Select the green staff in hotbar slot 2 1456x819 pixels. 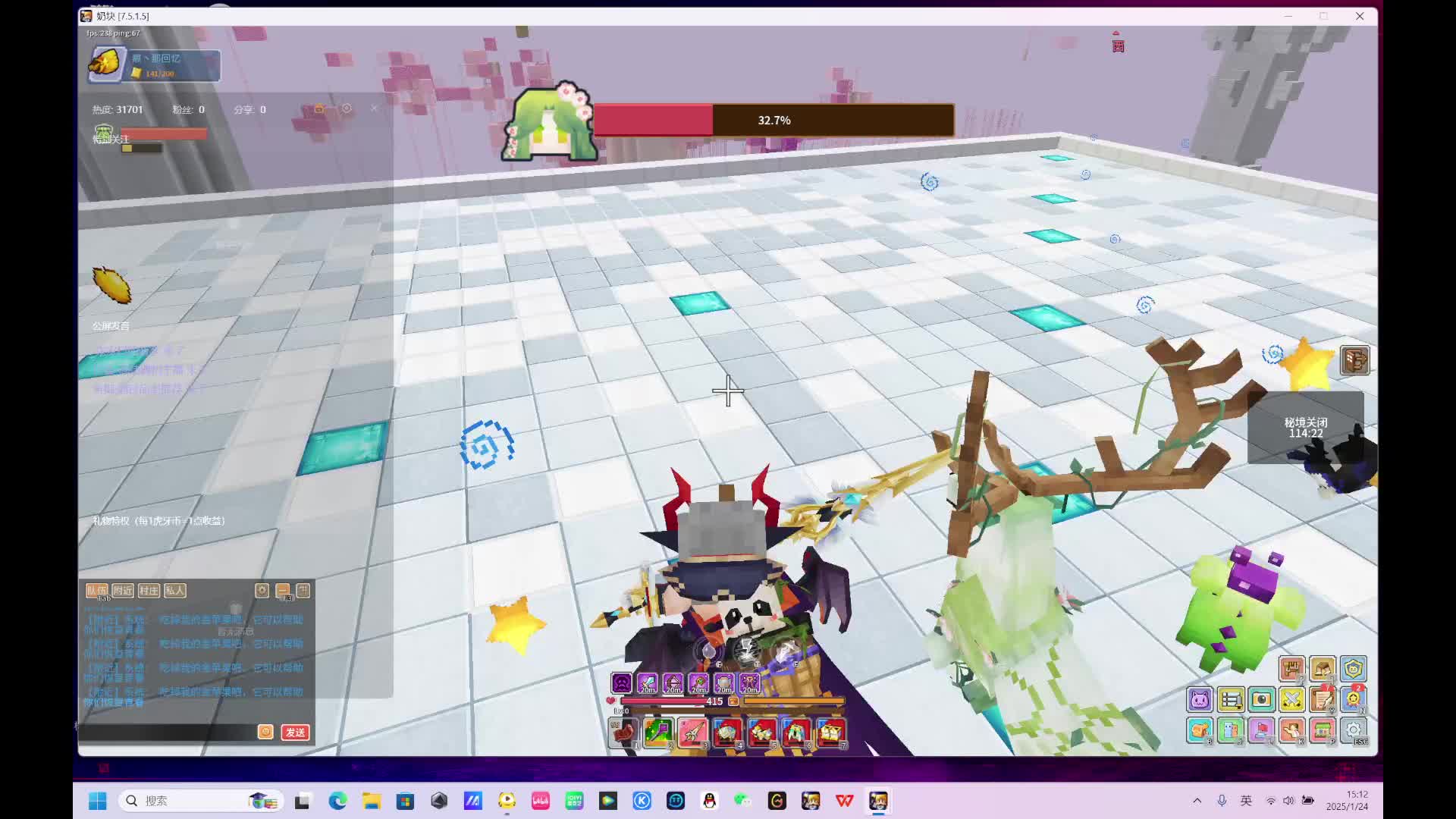coord(658,733)
